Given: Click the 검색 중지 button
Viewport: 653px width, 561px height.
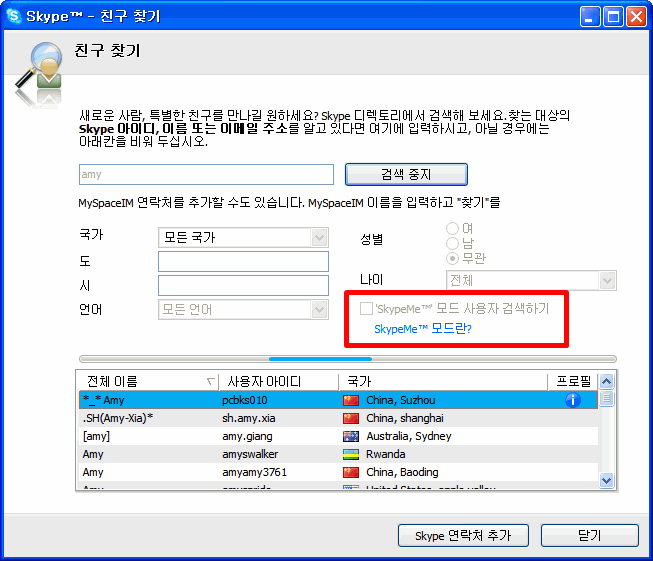Looking at the screenshot, I should click(x=406, y=174).
